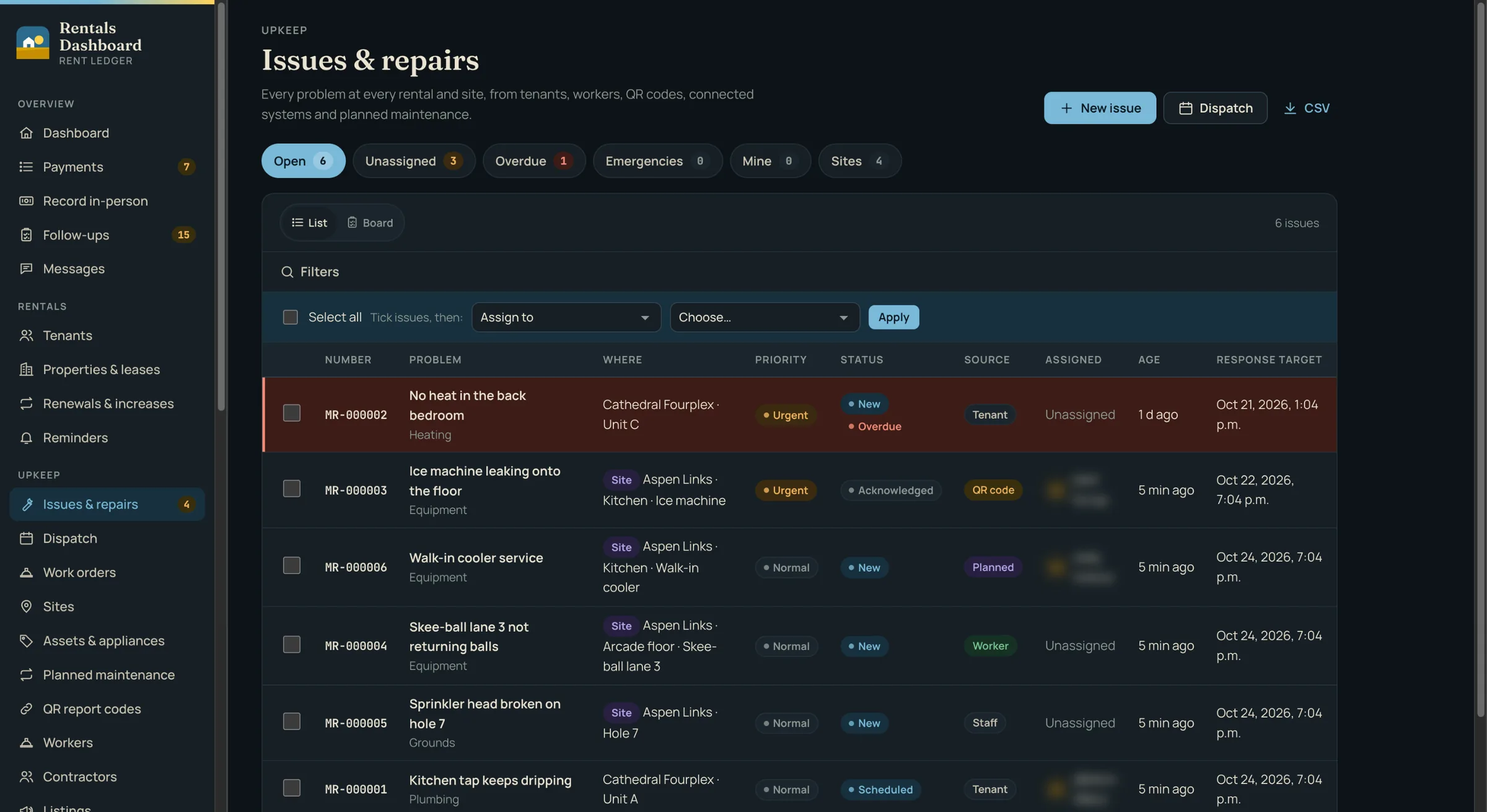Create a New issue
1487x812 pixels.
coord(1100,108)
